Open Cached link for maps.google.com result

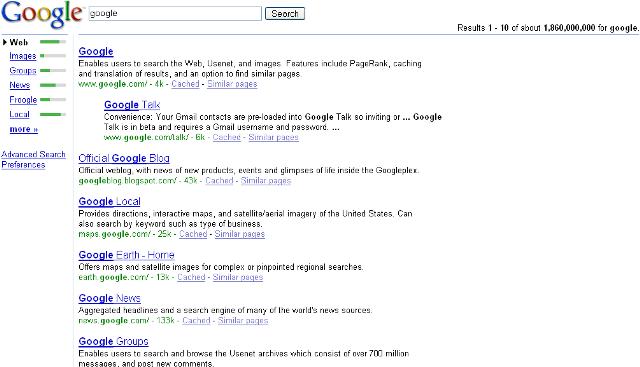pyautogui.click(x=193, y=234)
